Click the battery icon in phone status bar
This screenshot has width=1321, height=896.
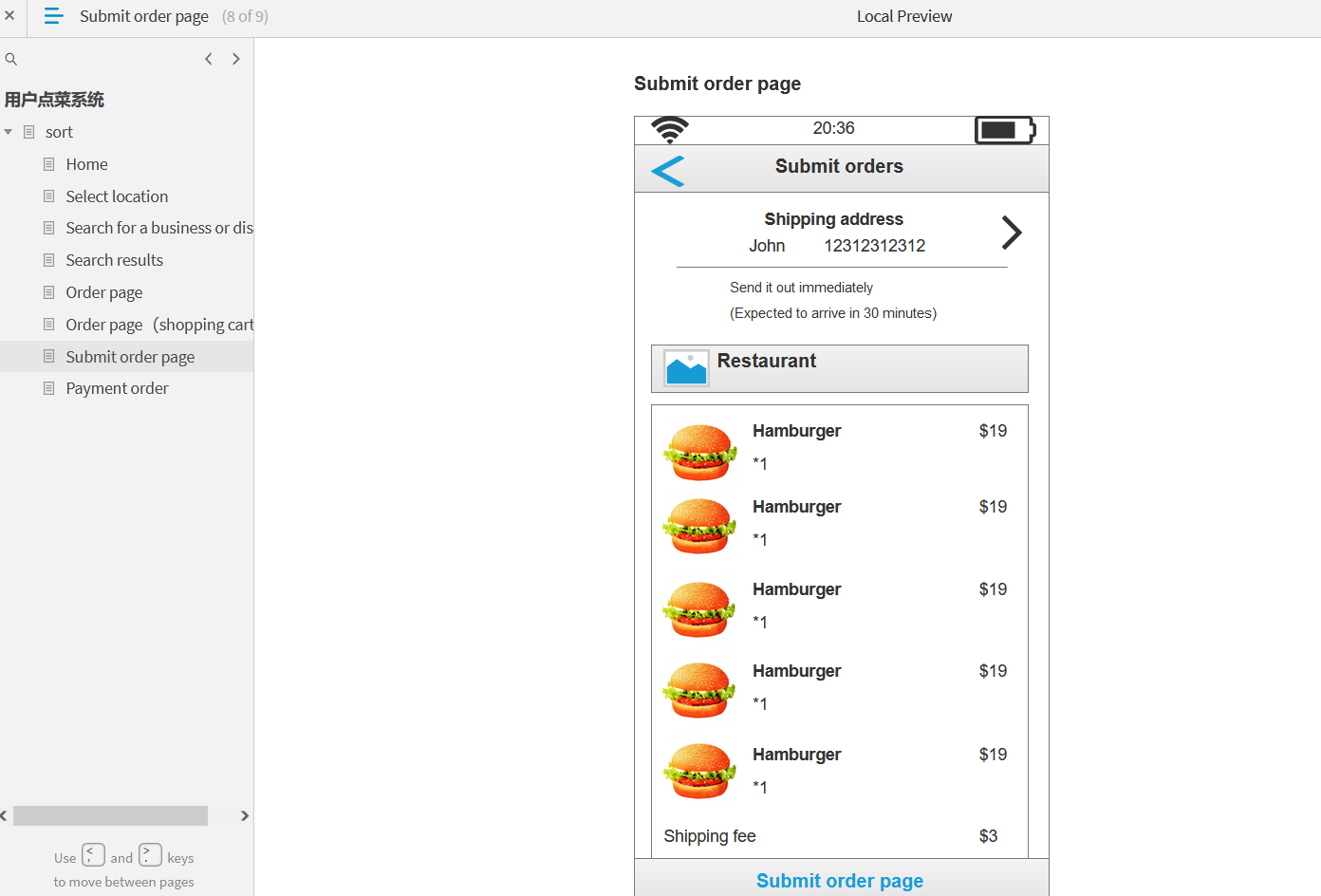1005,130
